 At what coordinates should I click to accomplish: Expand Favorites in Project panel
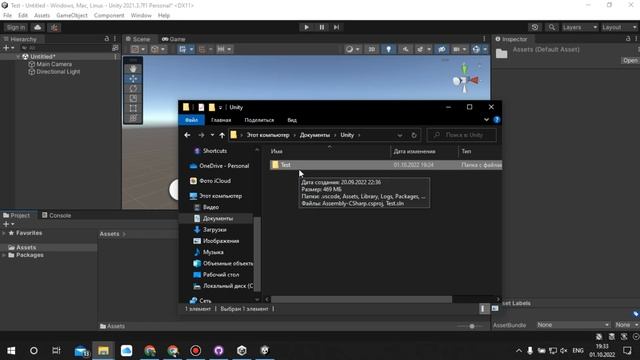[4, 233]
